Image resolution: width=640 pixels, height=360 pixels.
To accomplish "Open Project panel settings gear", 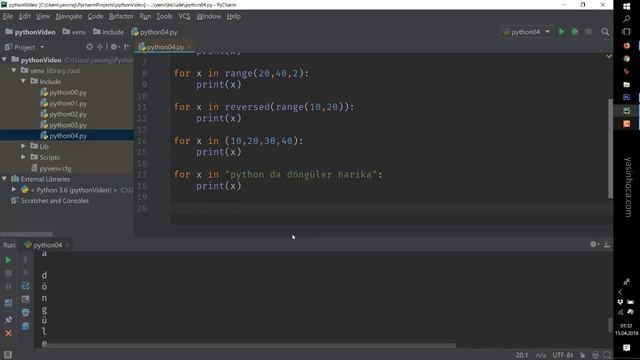I will [x=114, y=47].
